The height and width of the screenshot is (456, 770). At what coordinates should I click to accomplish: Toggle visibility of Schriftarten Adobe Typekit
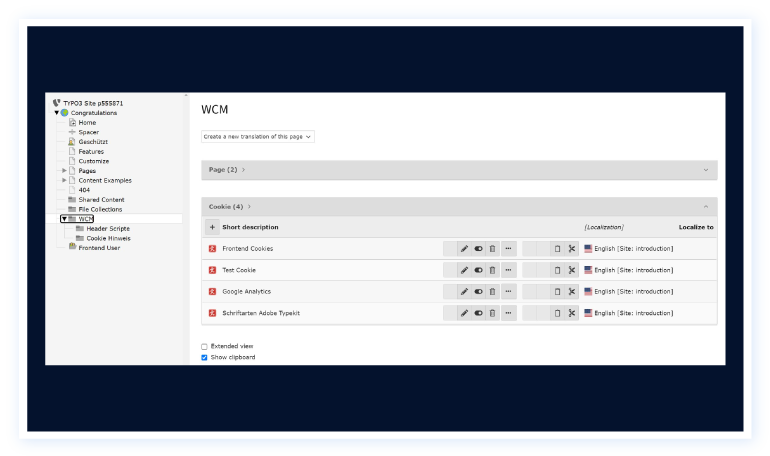point(478,313)
